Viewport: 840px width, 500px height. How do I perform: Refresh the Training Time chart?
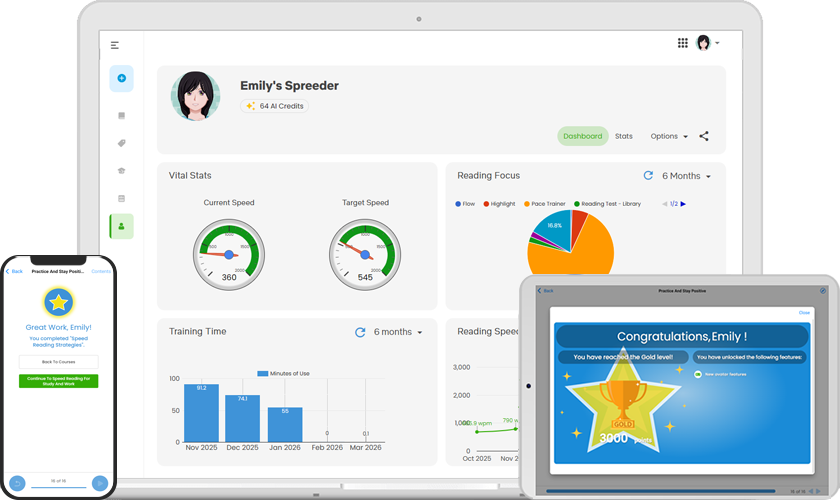pyautogui.click(x=360, y=332)
